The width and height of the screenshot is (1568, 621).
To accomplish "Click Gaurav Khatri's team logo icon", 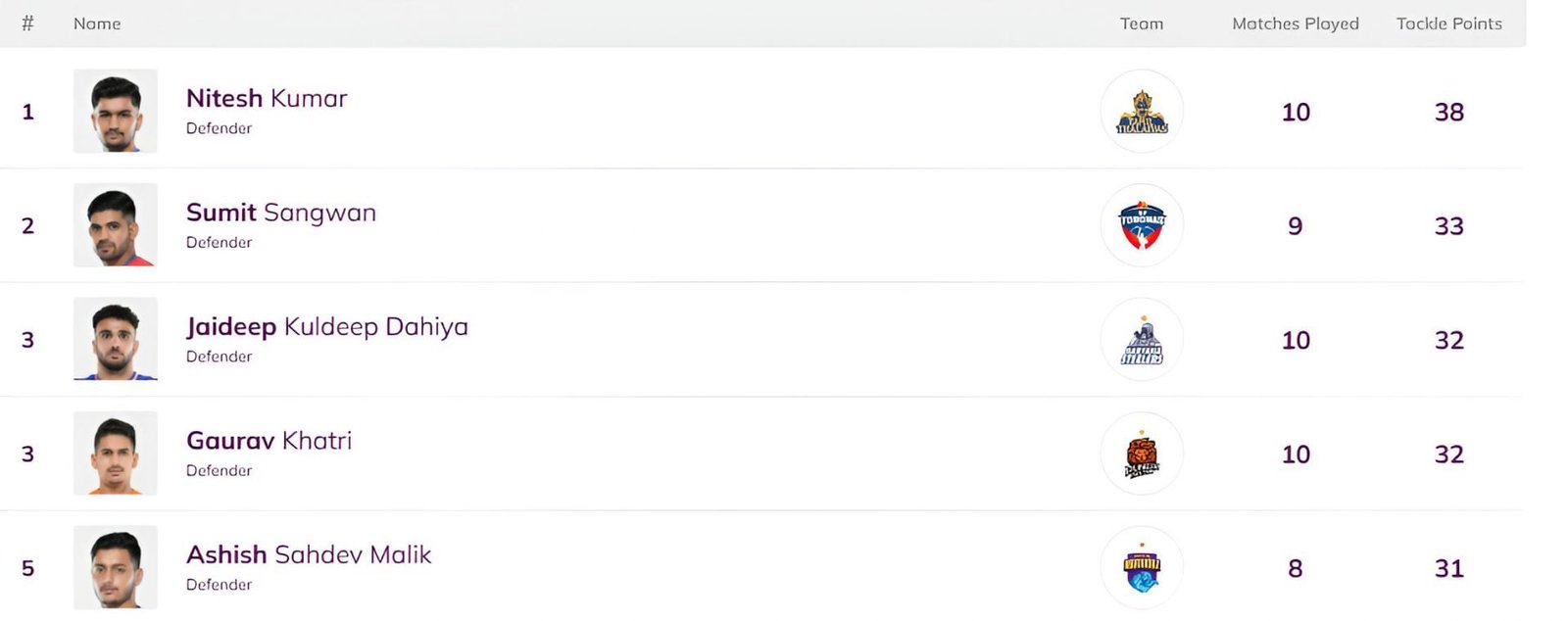I will pos(1142,454).
